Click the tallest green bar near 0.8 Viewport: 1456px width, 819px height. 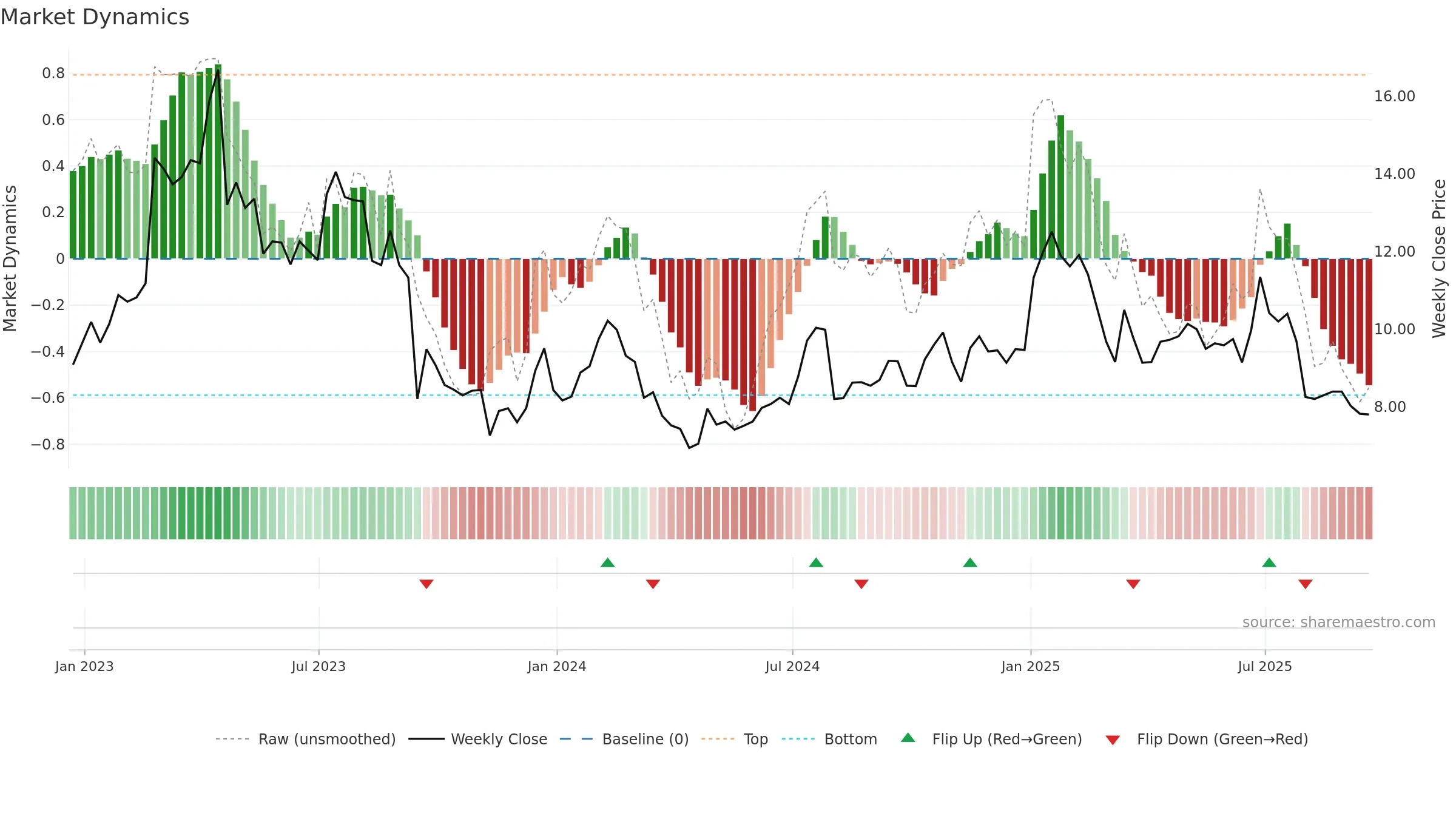(218, 161)
